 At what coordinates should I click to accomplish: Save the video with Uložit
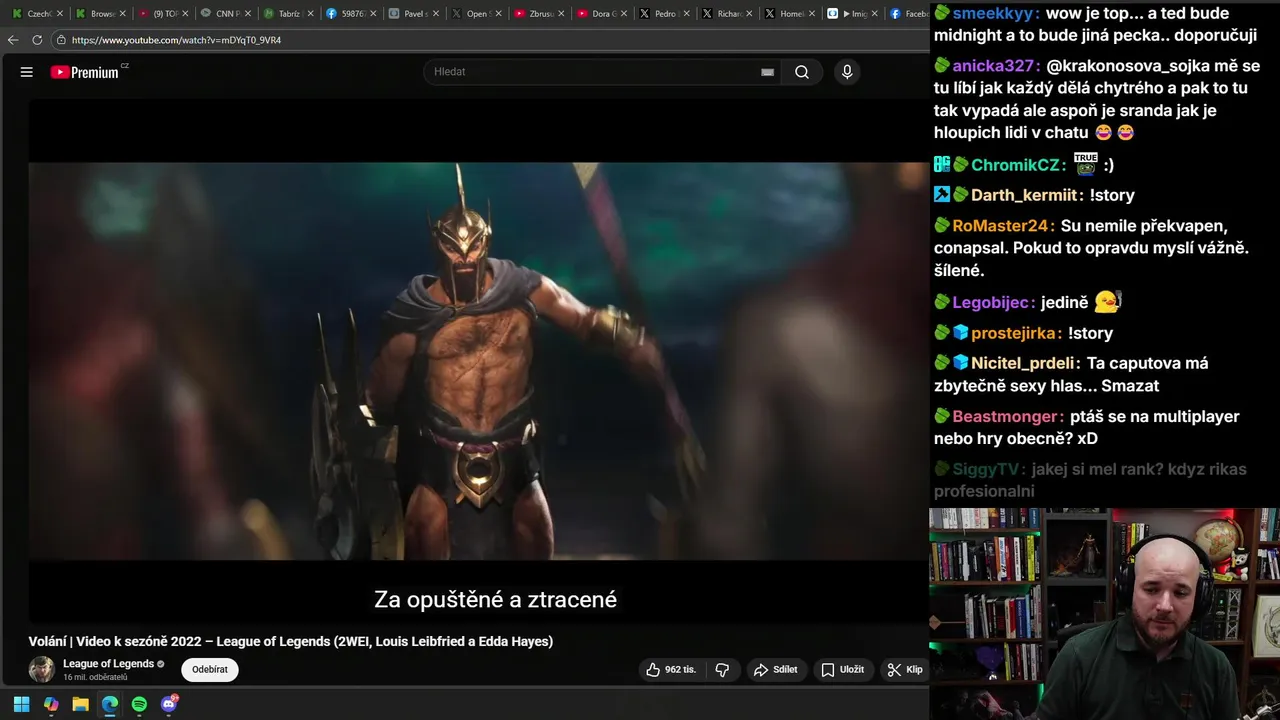pyautogui.click(x=842, y=670)
